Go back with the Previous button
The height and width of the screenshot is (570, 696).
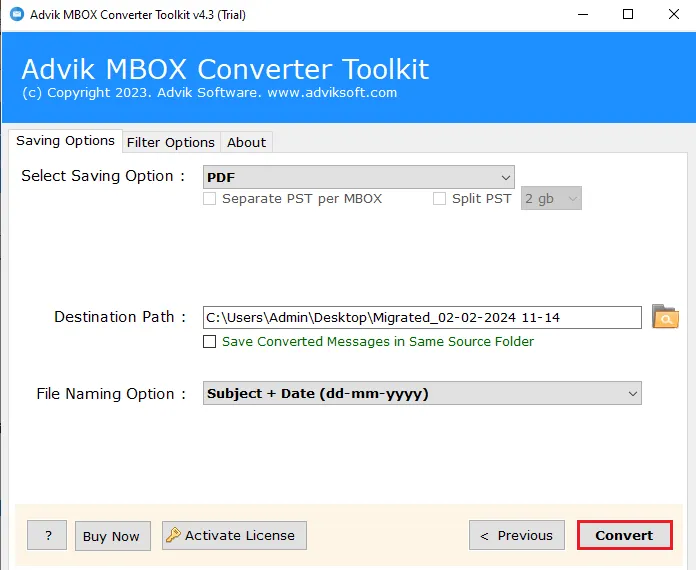click(x=517, y=535)
